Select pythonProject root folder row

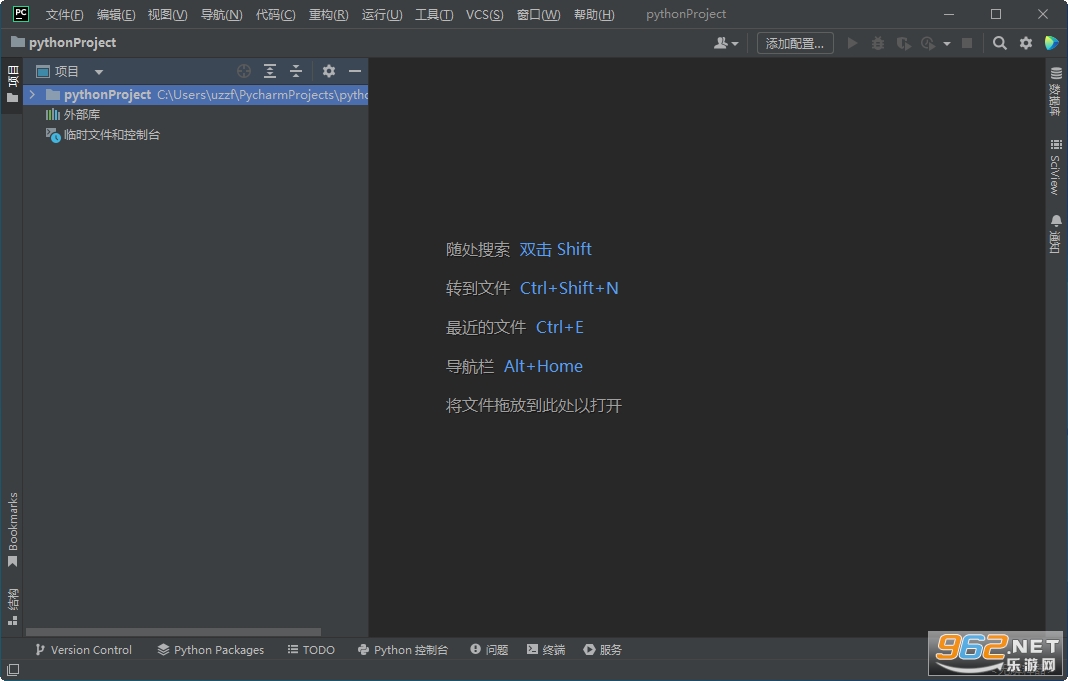[x=195, y=95]
